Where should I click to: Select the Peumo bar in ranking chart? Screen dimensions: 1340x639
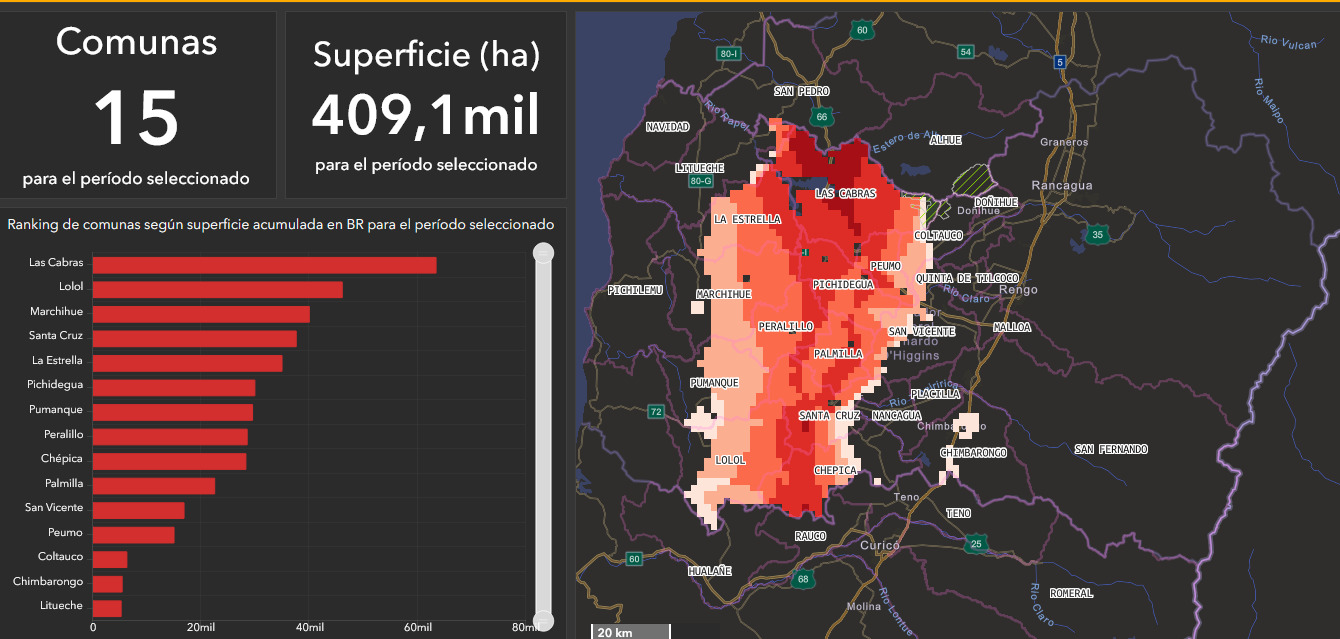[133, 535]
